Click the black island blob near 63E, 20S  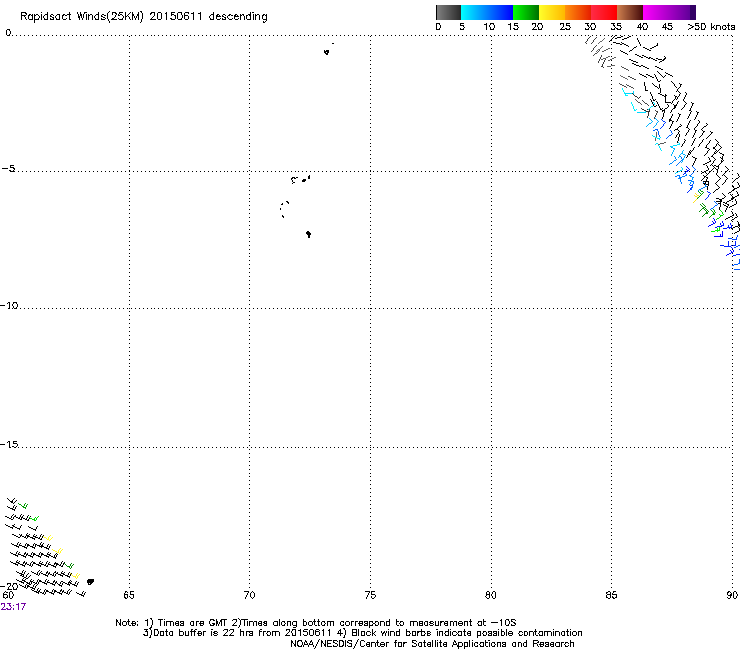[x=90, y=582]
